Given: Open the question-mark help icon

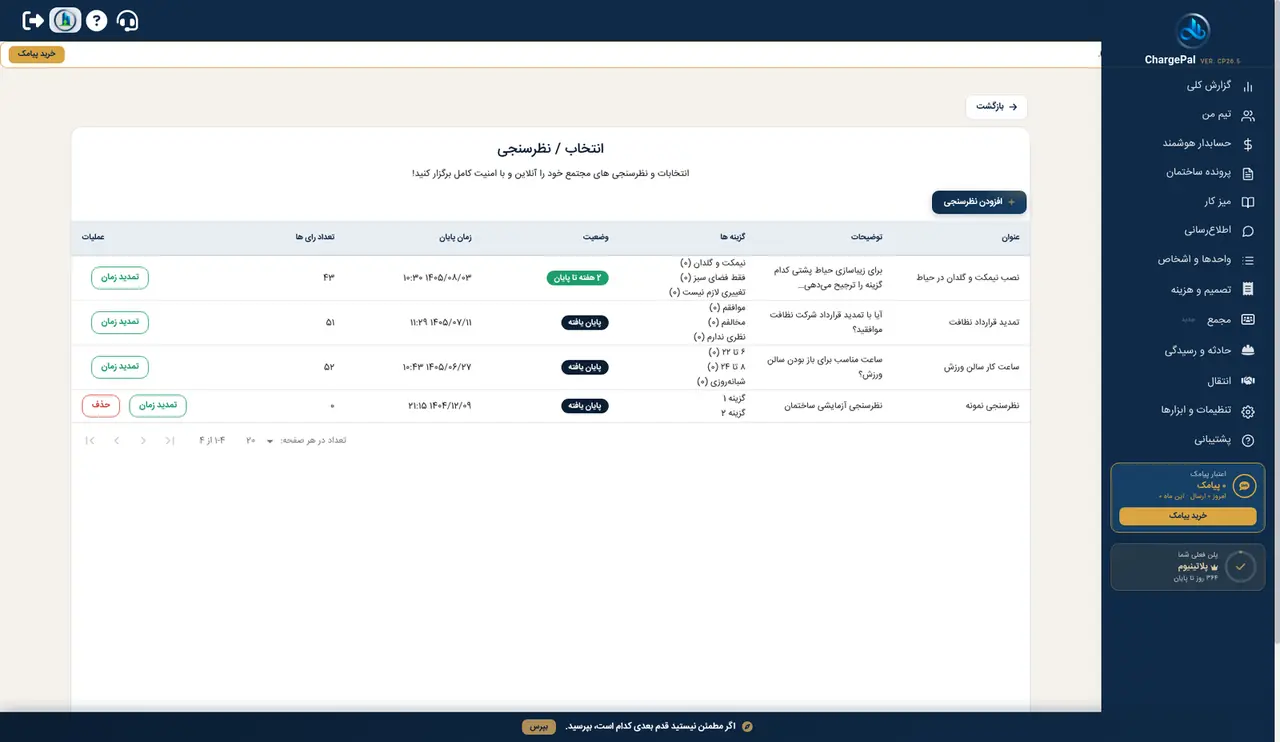Looking at the screenshot, I should coord(96,20).
